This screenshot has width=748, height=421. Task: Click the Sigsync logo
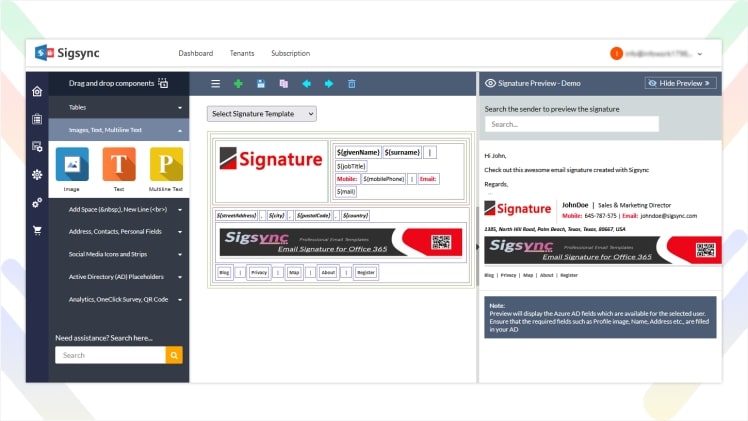(x=67, y=53)
